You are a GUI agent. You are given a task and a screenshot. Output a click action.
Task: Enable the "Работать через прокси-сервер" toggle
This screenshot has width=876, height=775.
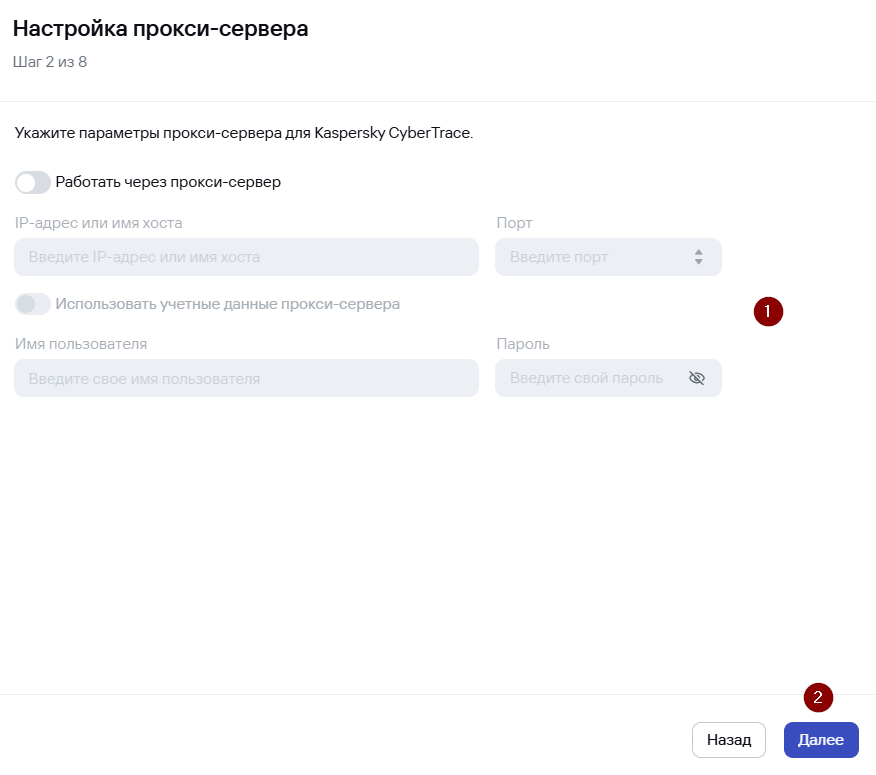[32, 182]
